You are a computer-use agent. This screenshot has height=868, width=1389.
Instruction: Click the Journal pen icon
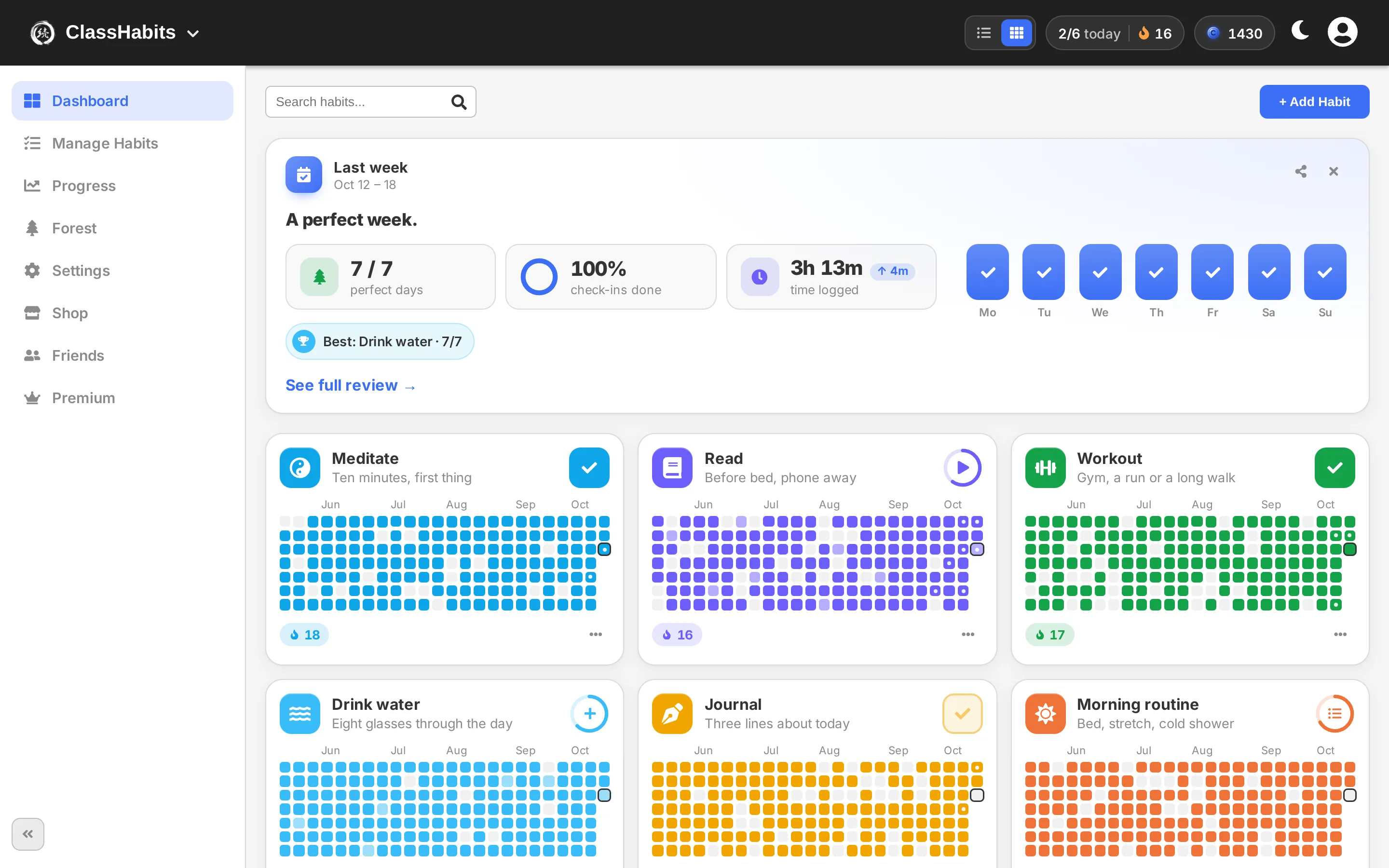(x=672, y=714)
